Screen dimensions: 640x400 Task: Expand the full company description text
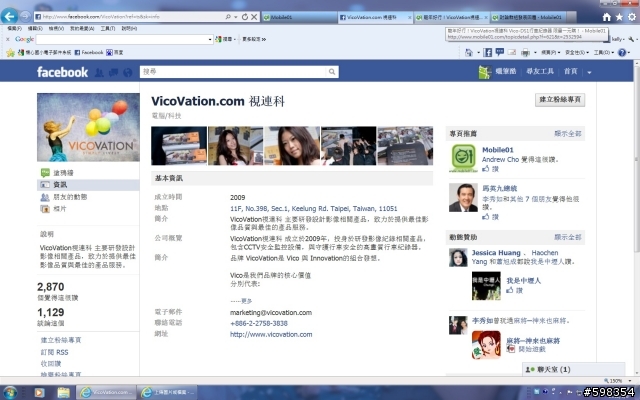pos(241,301)
